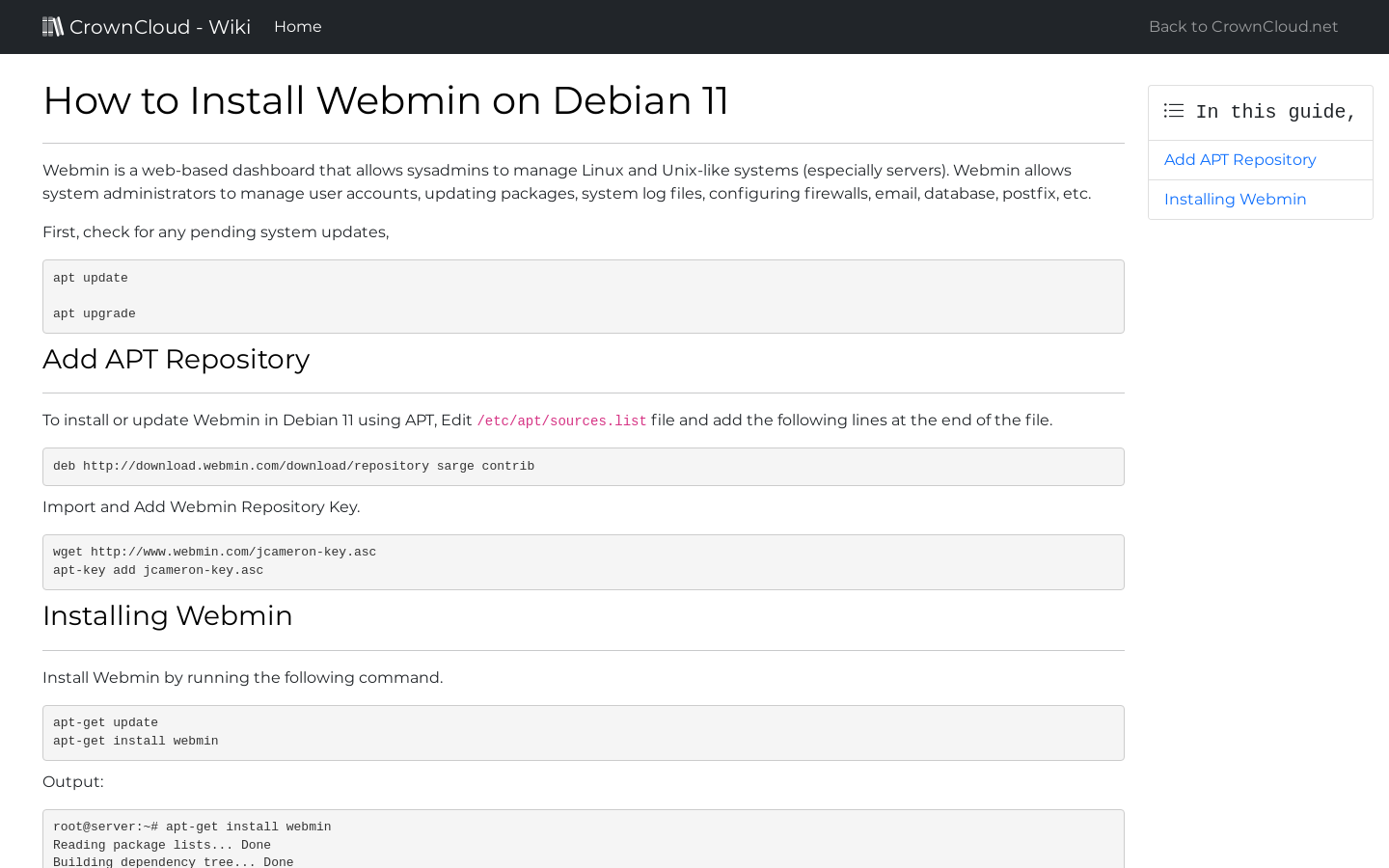This screenshot has width=1389, height=868.
Task: Click the Installing Webmin section heading
Action: (x=168, y=616)
